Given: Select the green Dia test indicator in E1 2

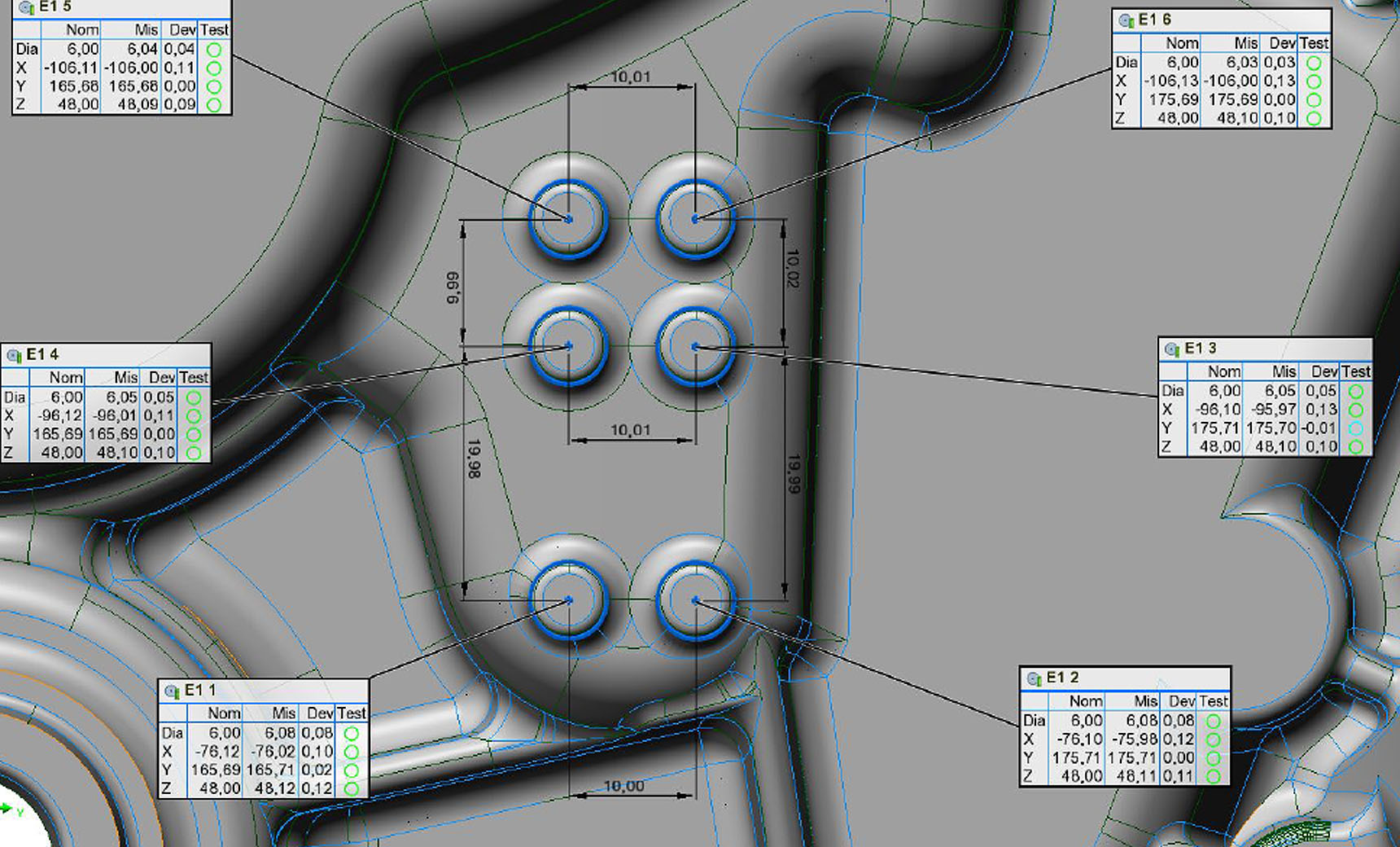Looking at the screenshot, I should point(1214,722).
